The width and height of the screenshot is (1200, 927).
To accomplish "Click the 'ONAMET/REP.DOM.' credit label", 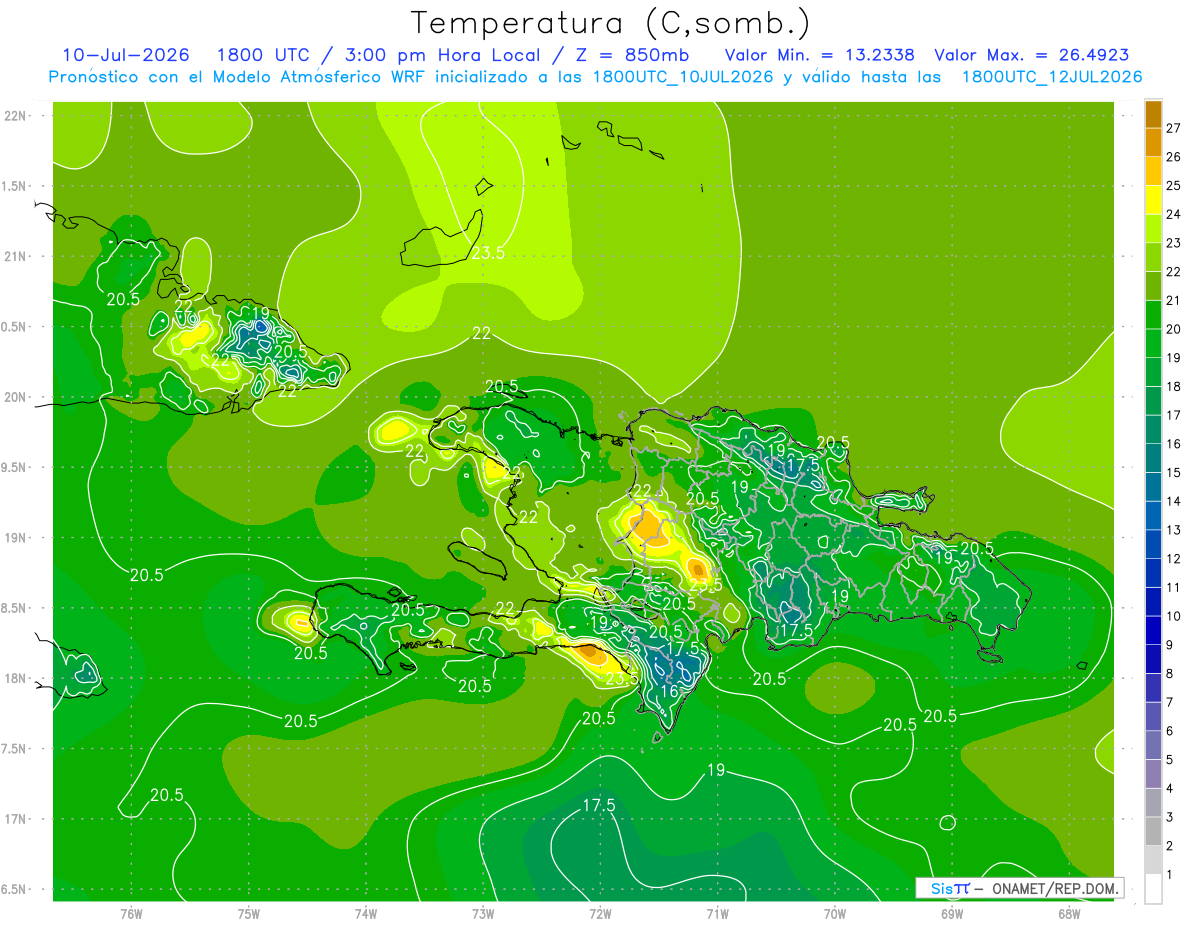I will (x=1054, y=888).
